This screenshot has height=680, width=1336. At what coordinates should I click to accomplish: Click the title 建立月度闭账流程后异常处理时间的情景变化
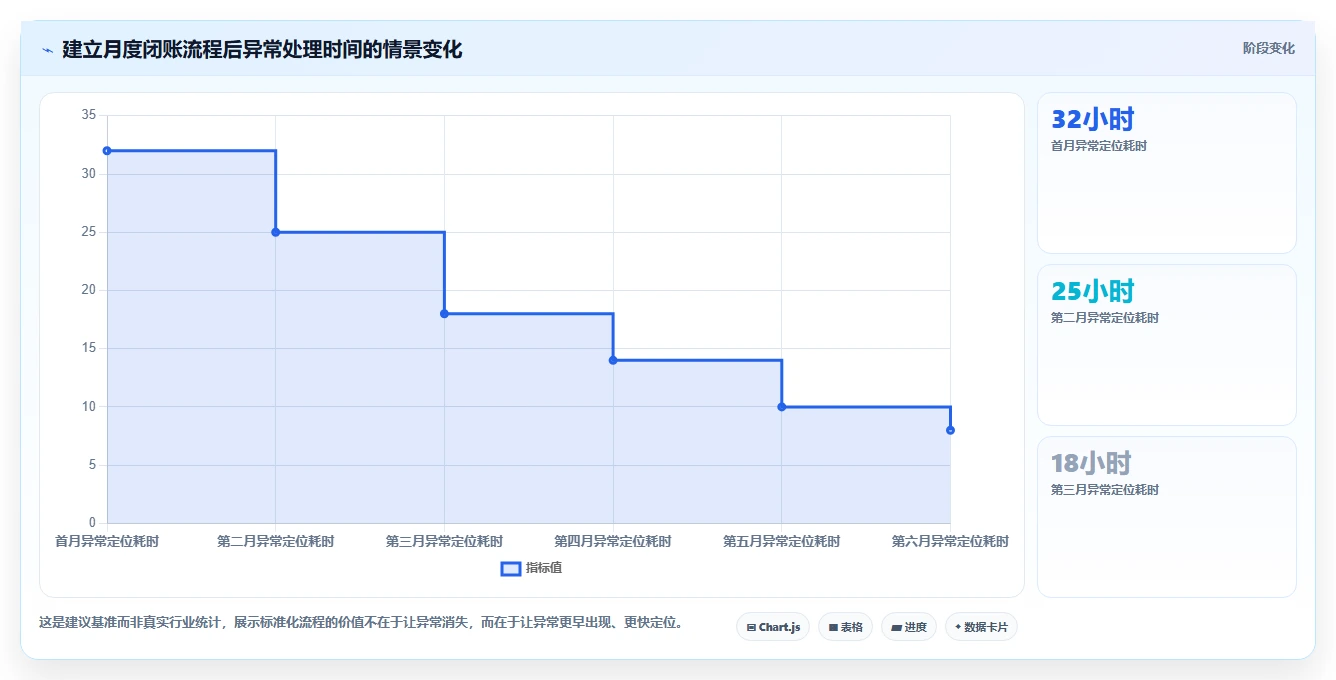(262, 50)
